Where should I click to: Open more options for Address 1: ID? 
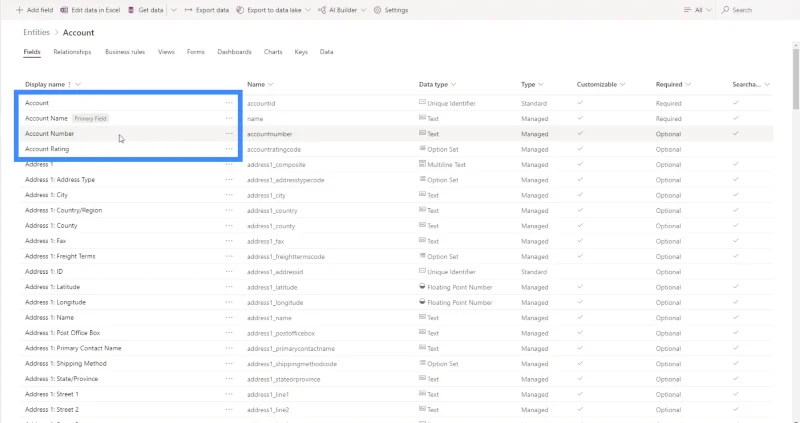229,271
